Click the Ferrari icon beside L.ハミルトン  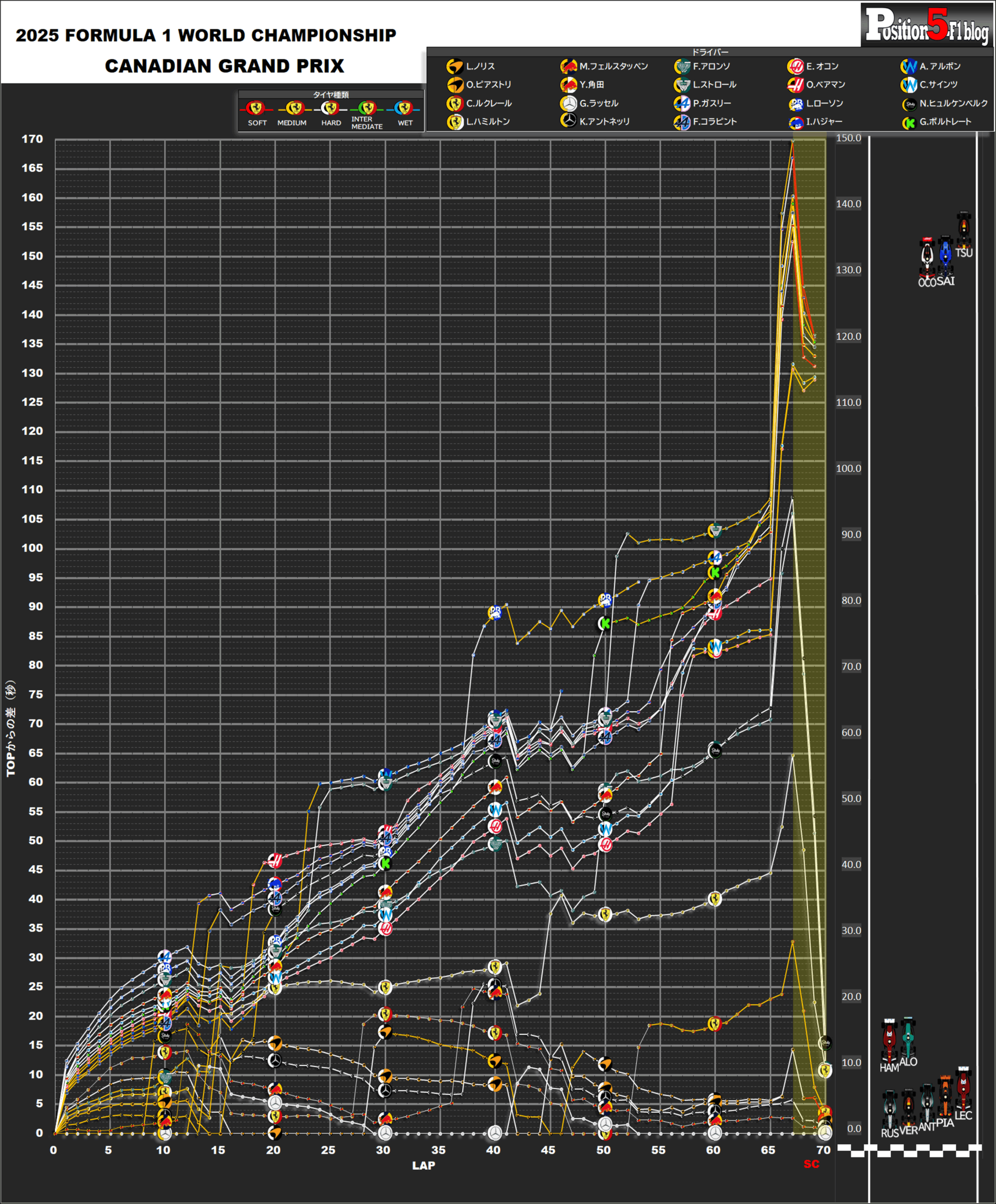pos(455,122)
